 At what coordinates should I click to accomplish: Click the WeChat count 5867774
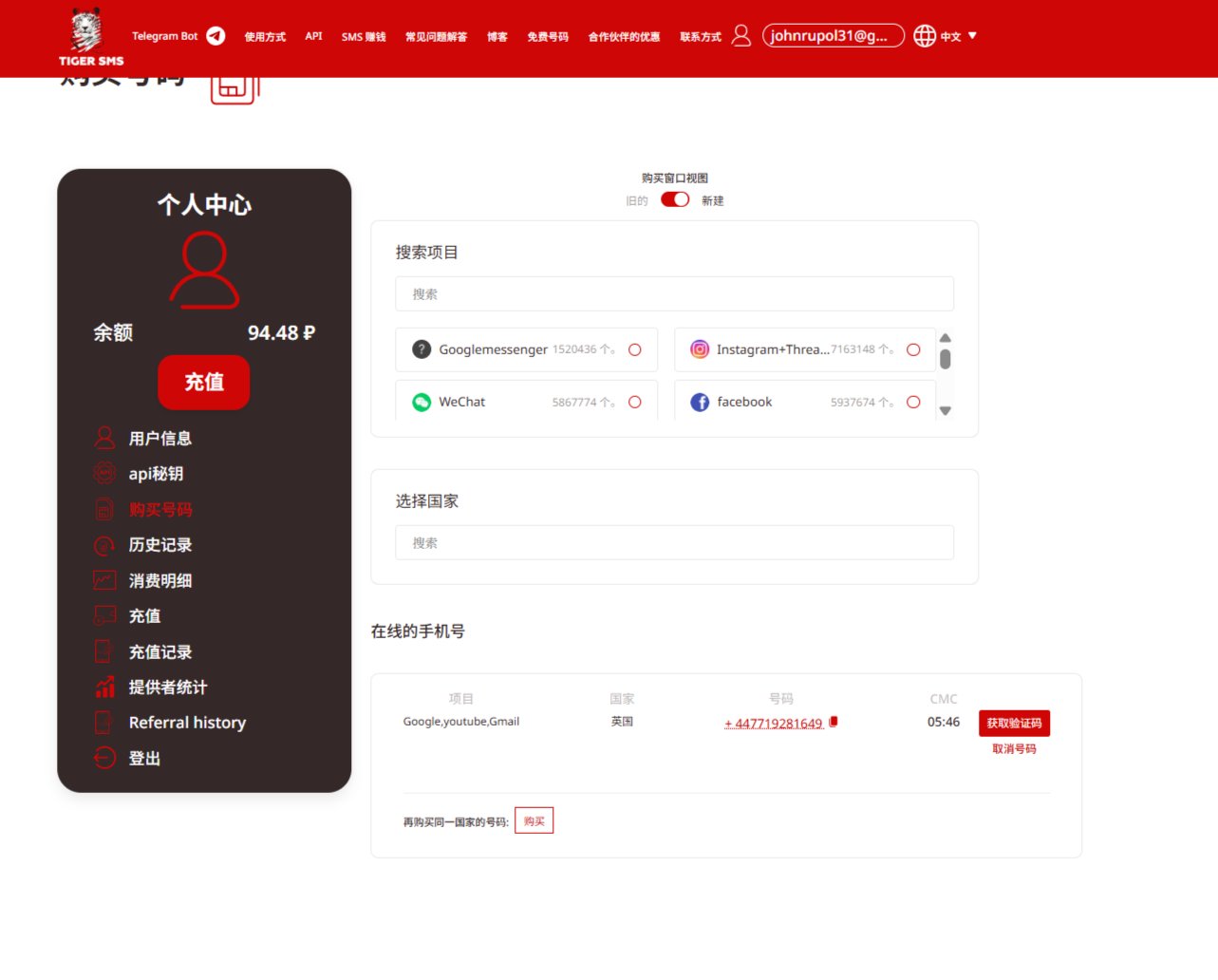pyautogui.click(x=583, y=403)
